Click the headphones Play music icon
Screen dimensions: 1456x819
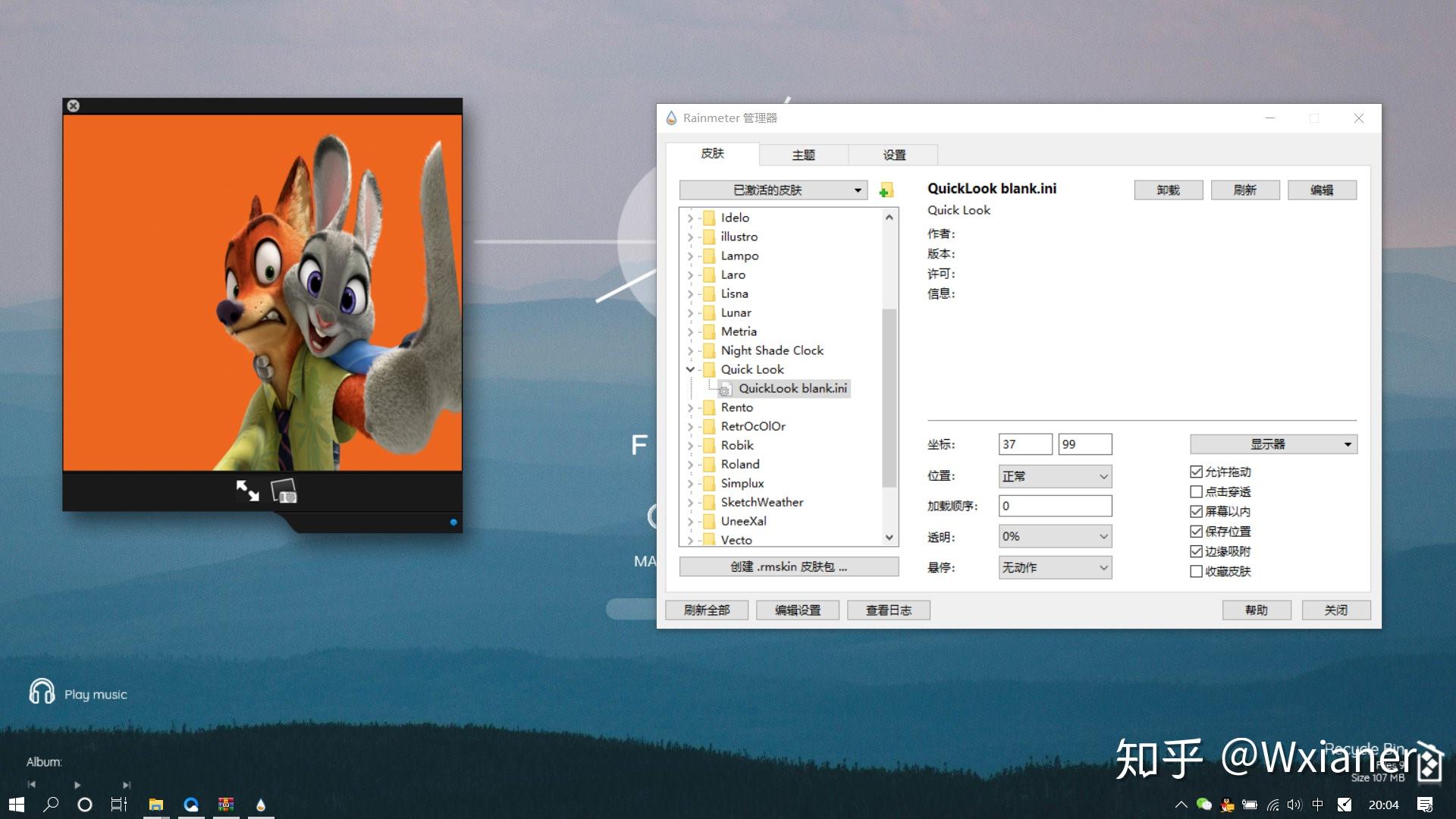click(x=42, y=692)
